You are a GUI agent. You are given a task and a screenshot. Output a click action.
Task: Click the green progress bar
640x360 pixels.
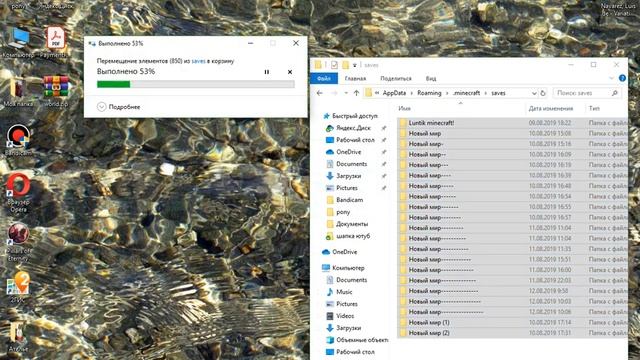196,84
